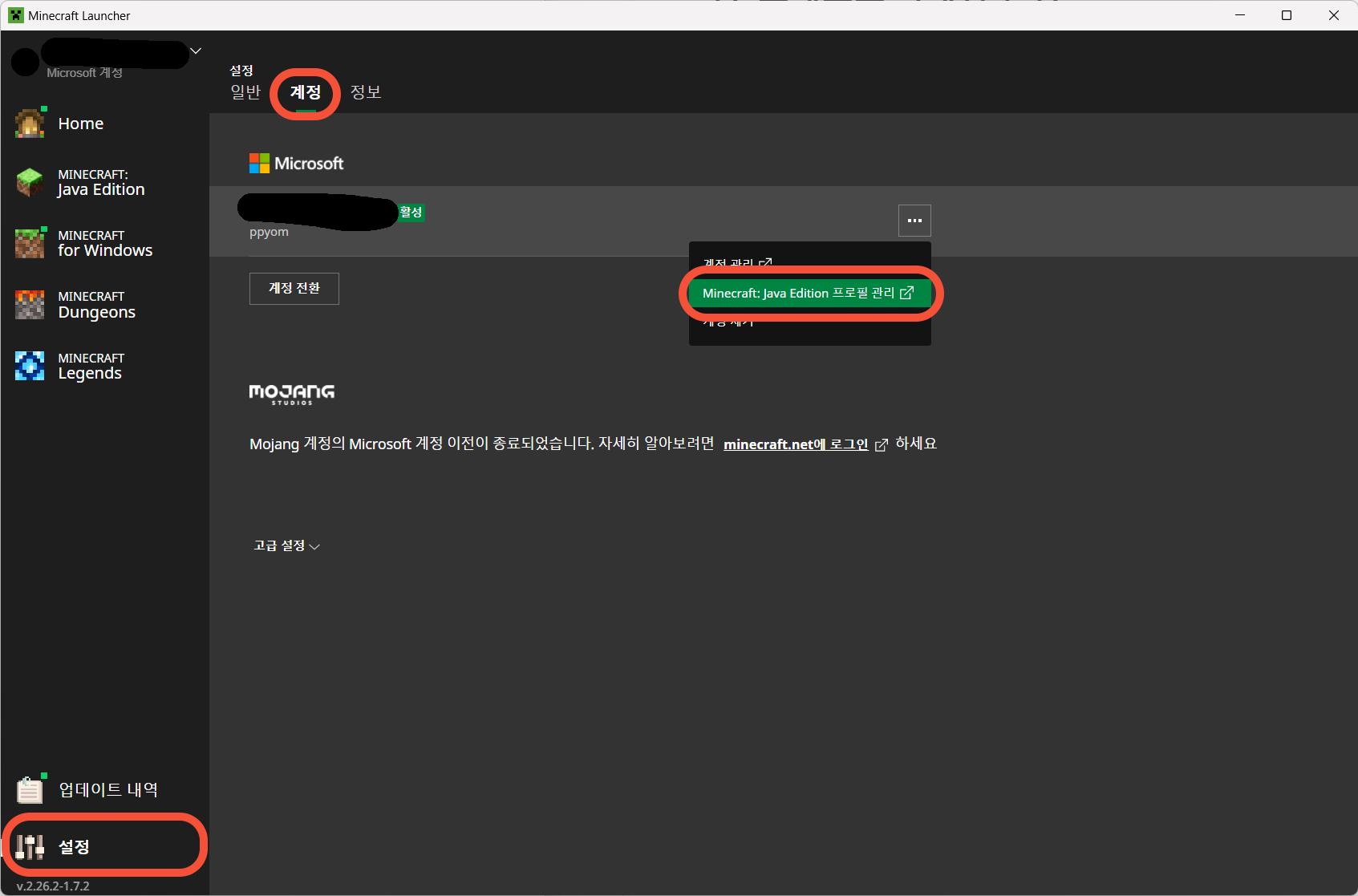This screenshot has width=1358, height=896.
Task: Click the Minecraft Launcher creeper icon in the title bar
Action: (x=16, y=15)
